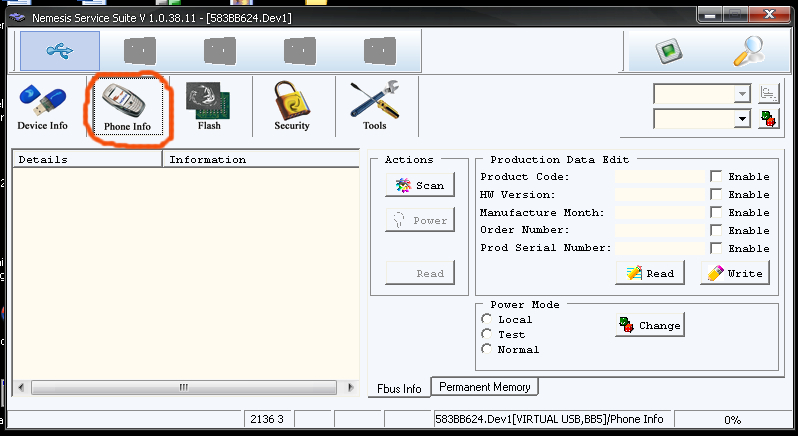Click Read button in Actions
This screenshot has width=798, height=436.
(x=420, y=273)
